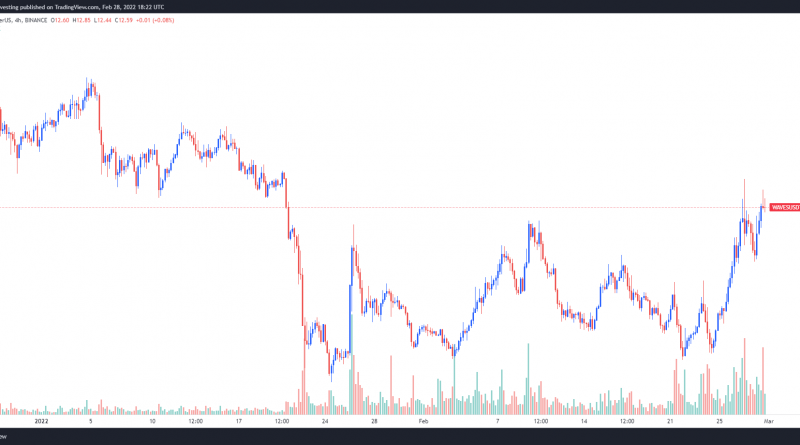Viewport: 800px width, 445px height.
Task: Click the Mar label on time axis
Action: [768, 422]
